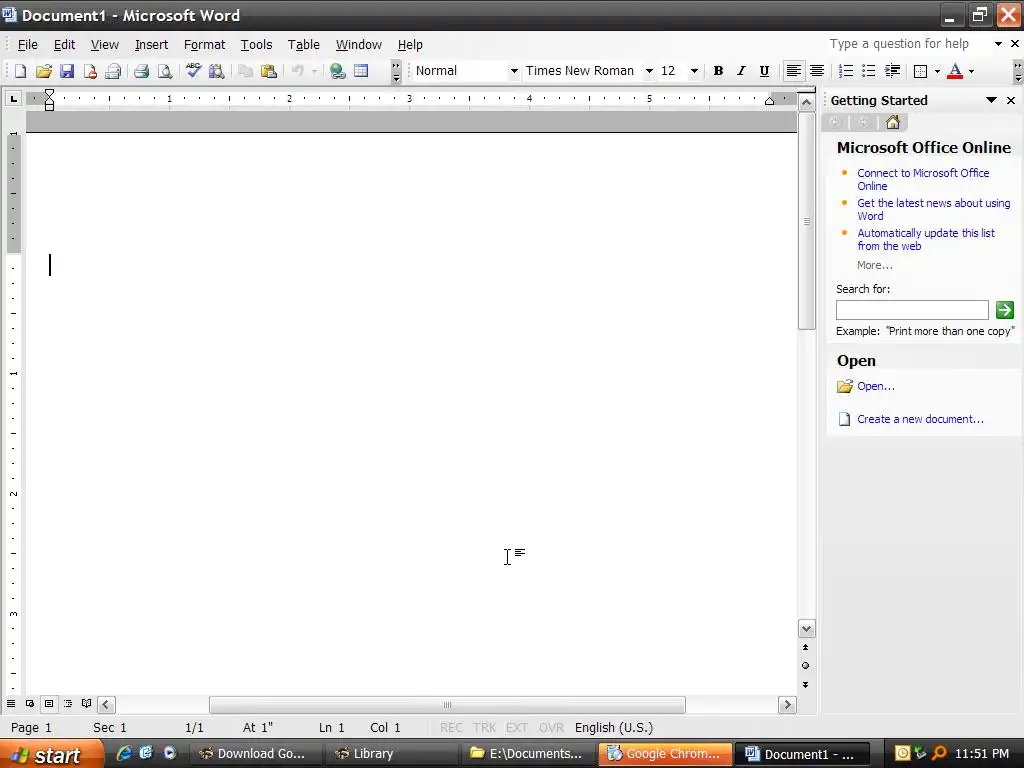Toggle Align Left paragraph alignment
This screenshot has width=1024, height=768.
(793, 71)
